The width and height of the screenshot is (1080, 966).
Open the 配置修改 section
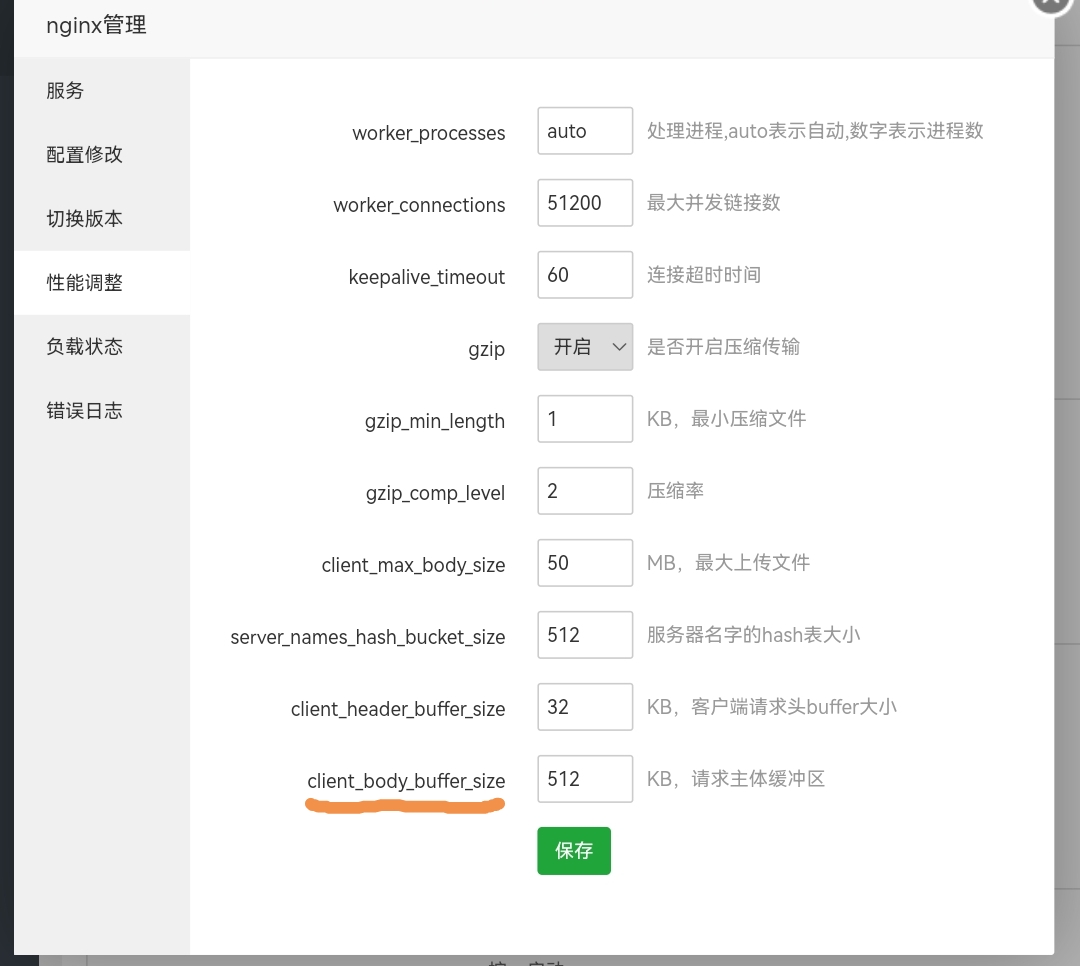[85, 154]
